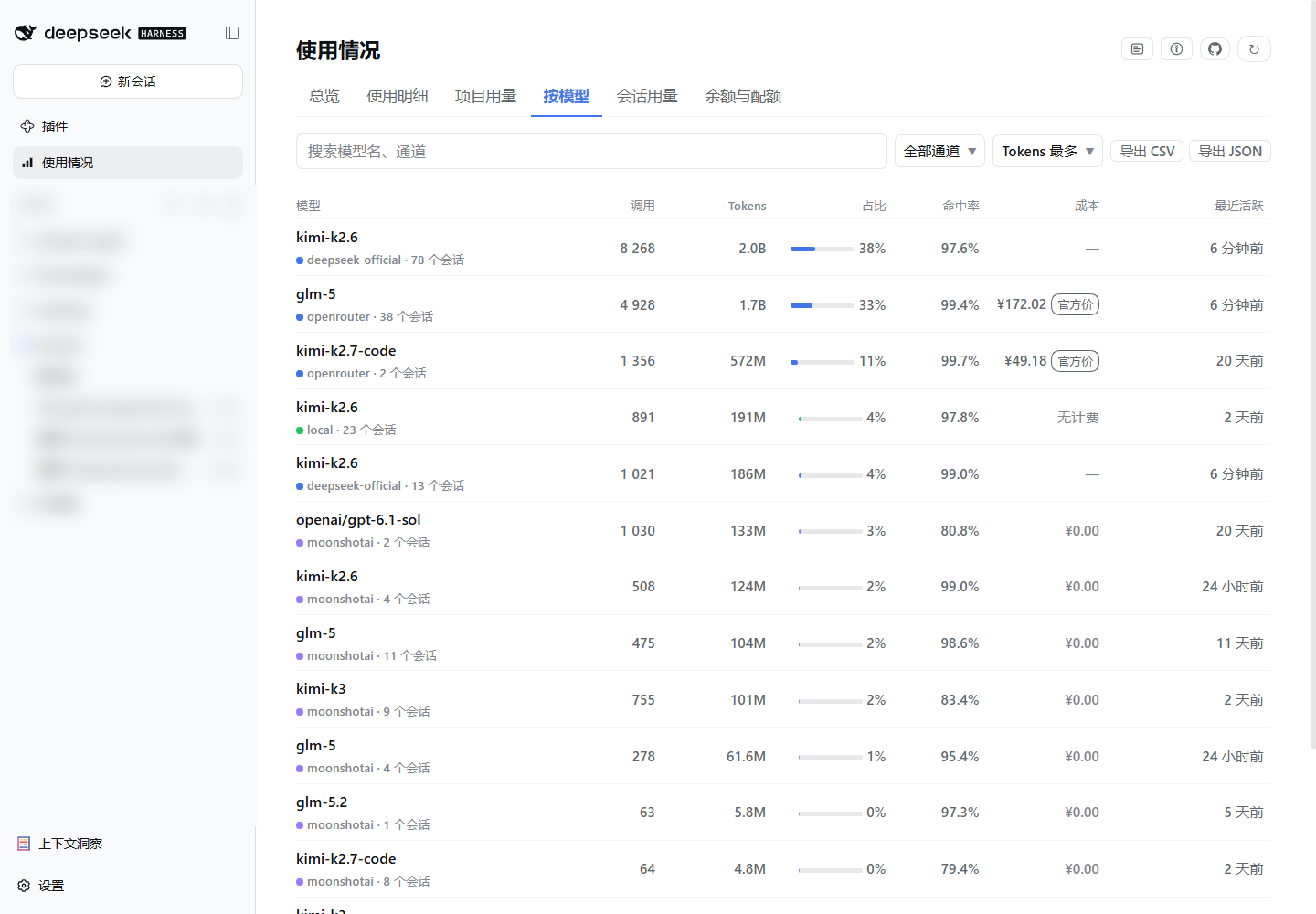
Task: Click the 38% share bar for kimi-k2.6
Action: (822, 249)
